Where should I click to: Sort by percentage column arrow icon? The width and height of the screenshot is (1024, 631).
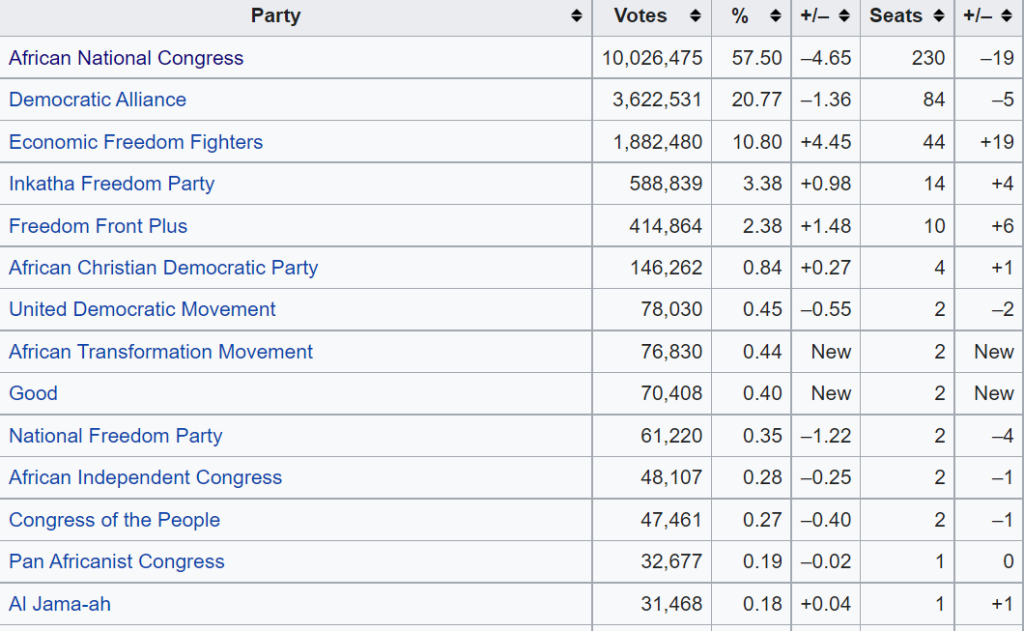coord(775,16)
